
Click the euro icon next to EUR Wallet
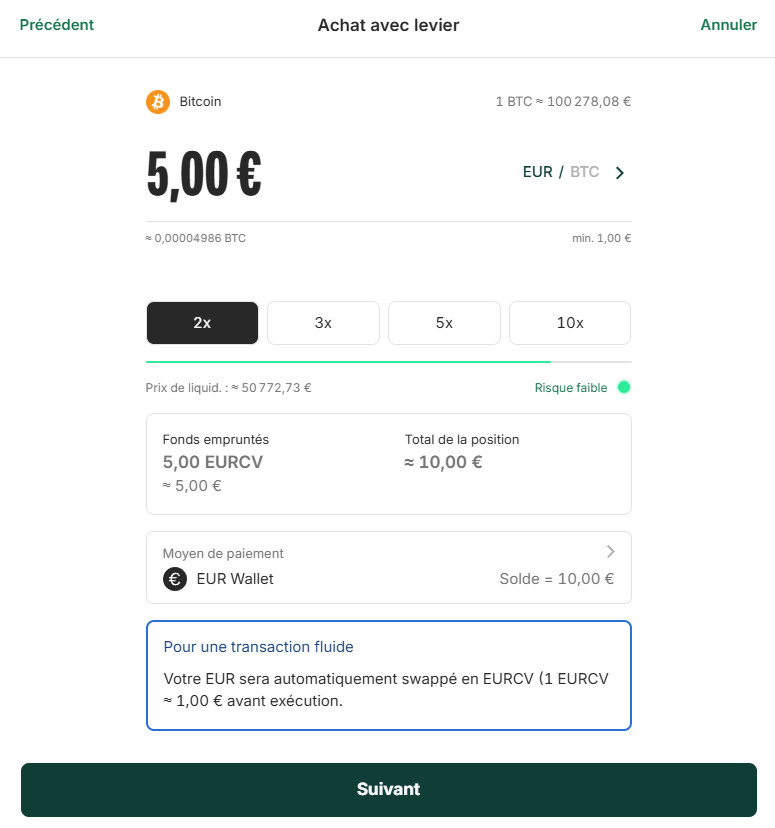click(x=174, y=579)
